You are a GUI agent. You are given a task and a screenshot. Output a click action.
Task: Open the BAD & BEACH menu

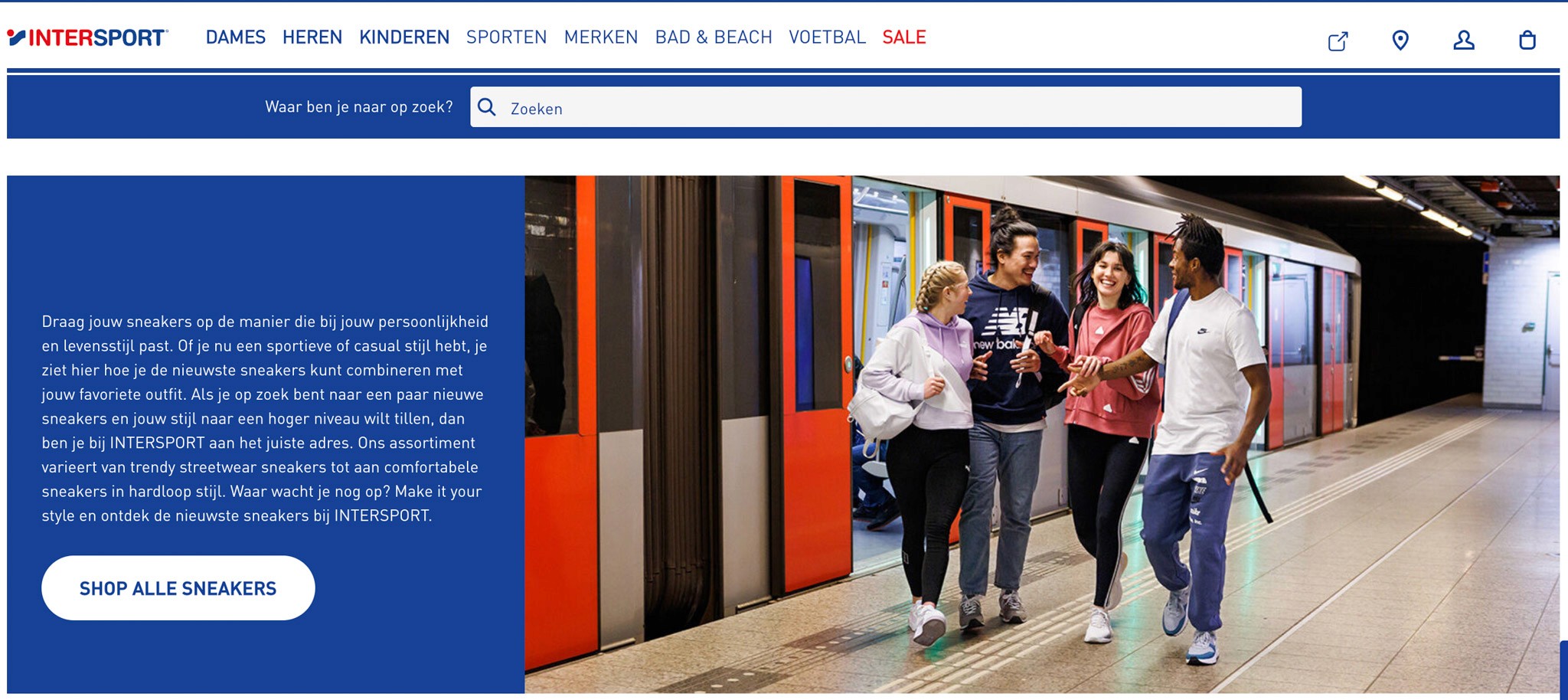pyautogui.click(x=714, y=38)
